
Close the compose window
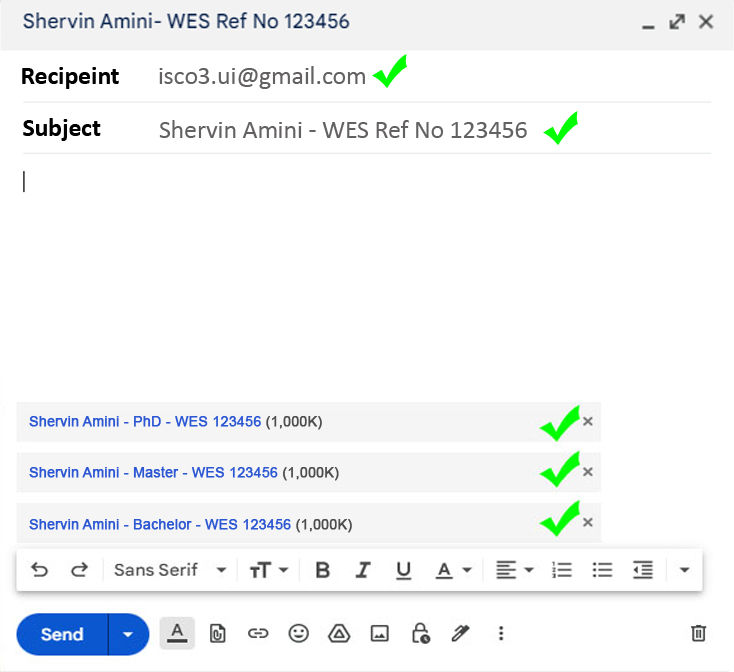tap(706, 22)
